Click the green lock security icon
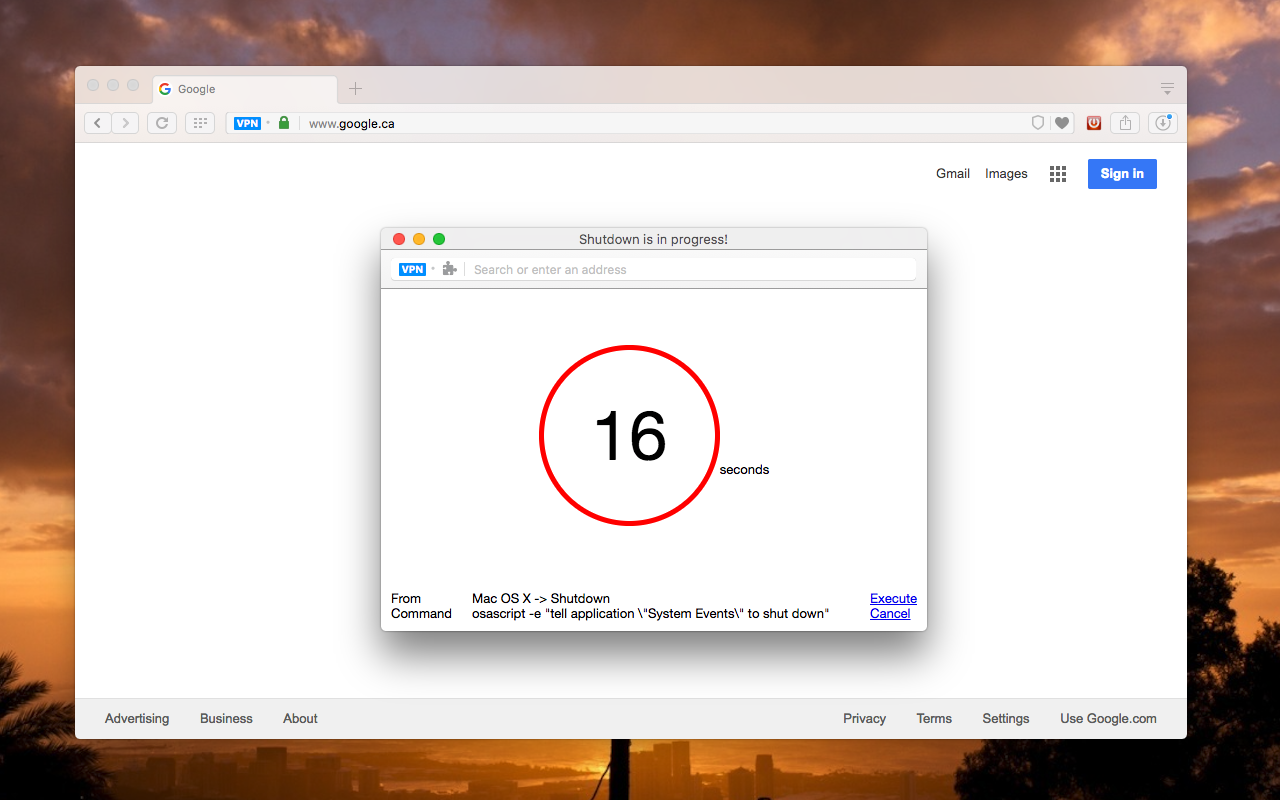The image size is (1280, 800). (284, 123)
